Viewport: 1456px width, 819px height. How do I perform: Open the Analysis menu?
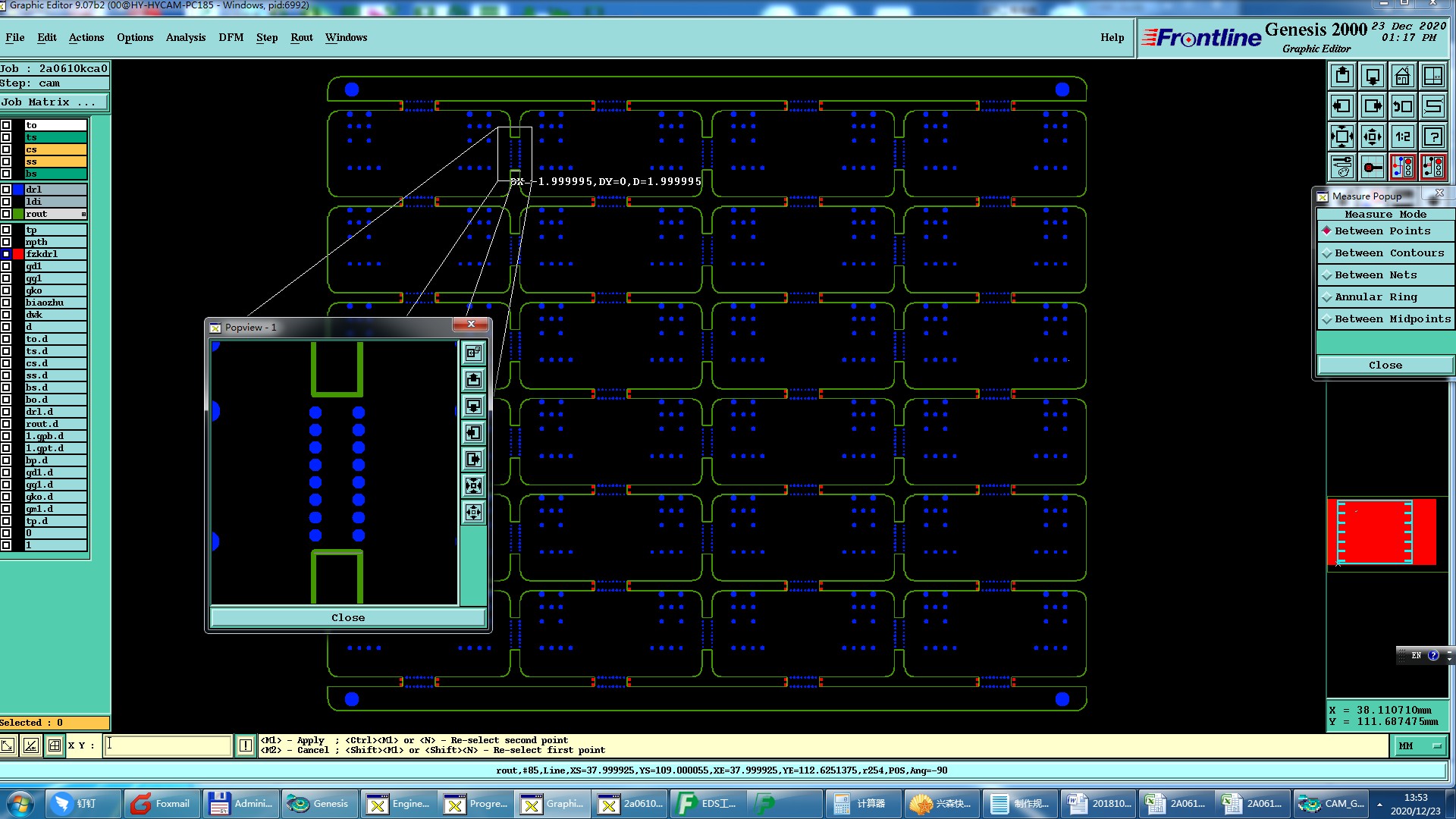pos(185,37)
